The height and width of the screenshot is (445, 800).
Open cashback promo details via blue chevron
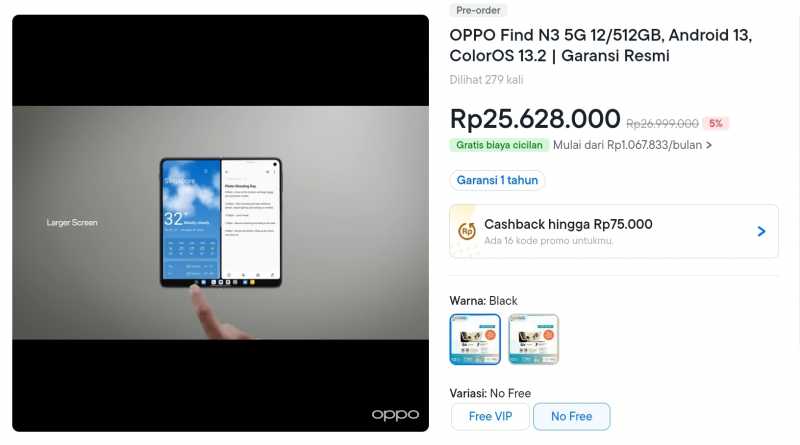[761, 231]
